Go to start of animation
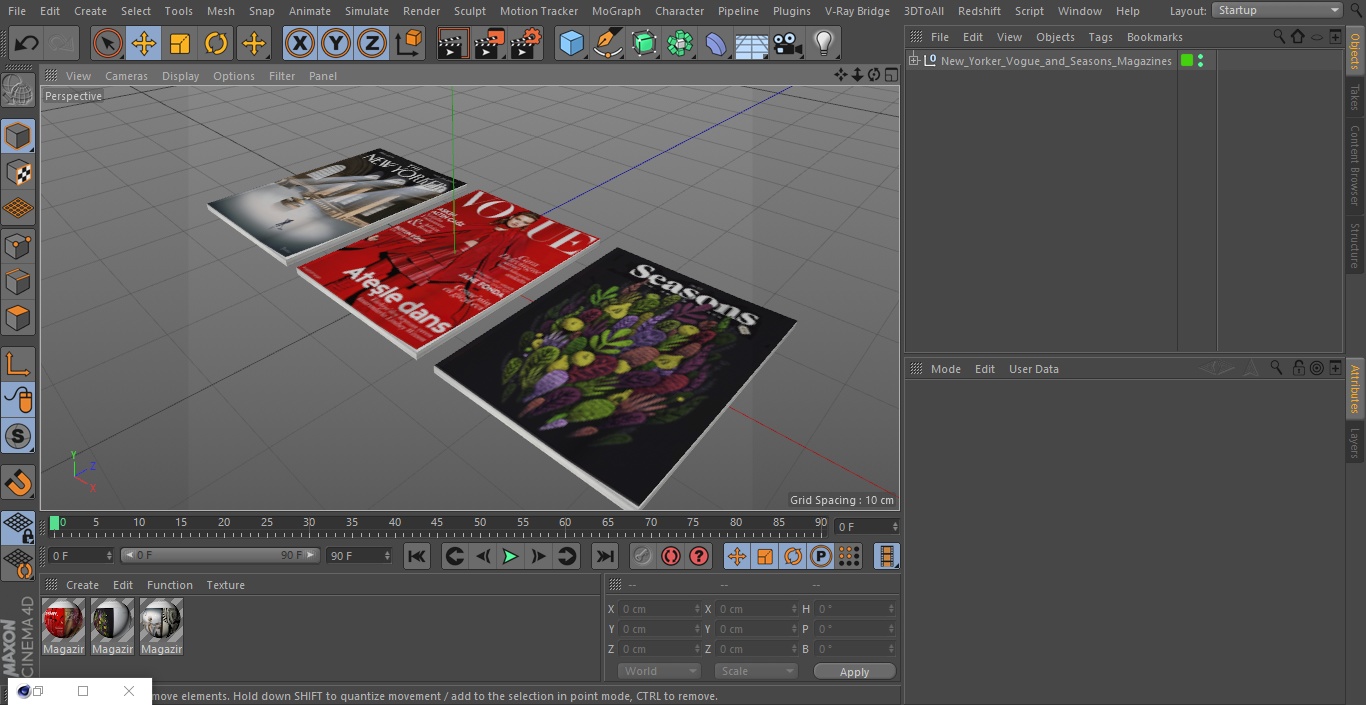 pos(417,556)
